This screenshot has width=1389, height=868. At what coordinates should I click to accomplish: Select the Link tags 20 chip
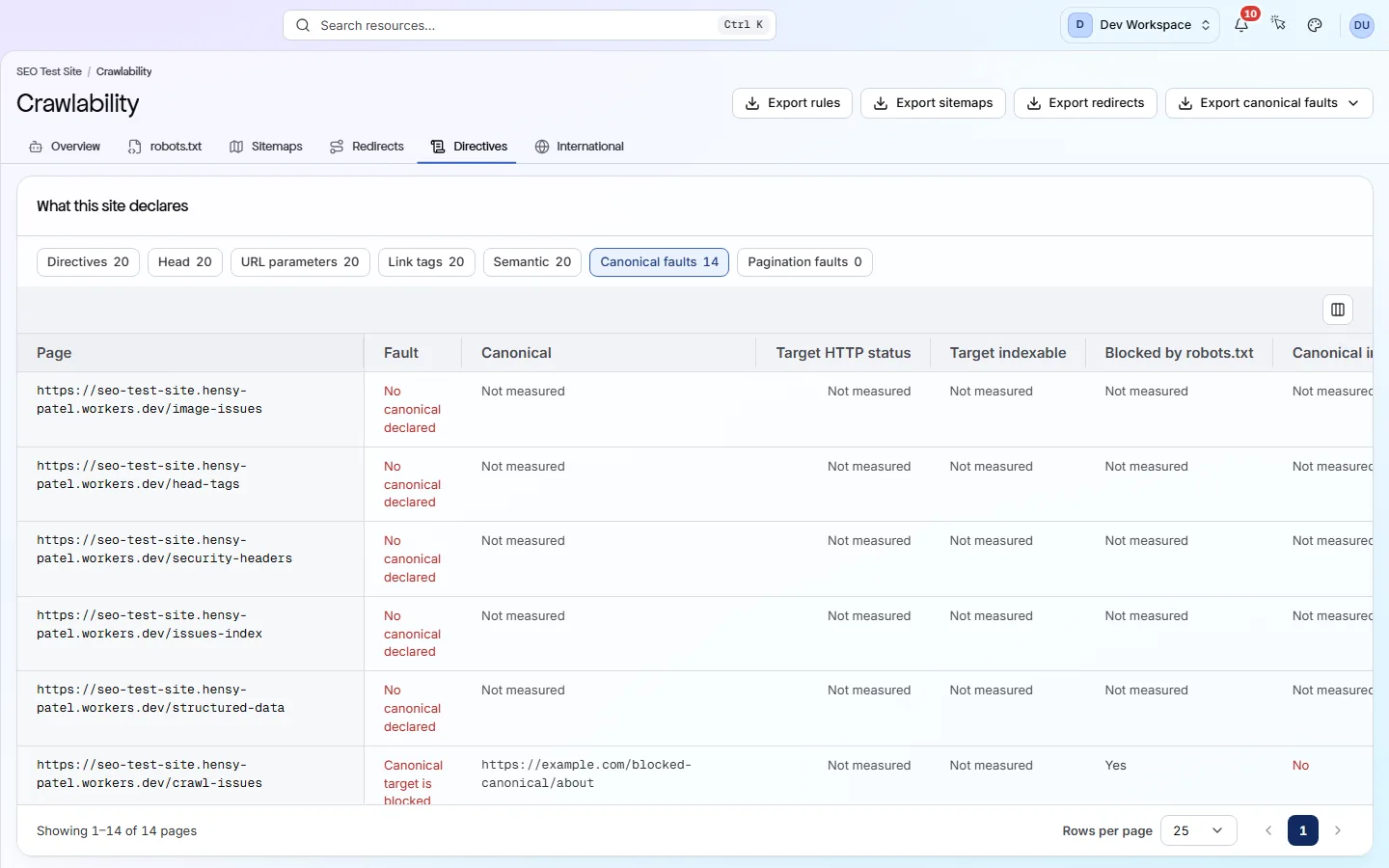(x=426, y=262)
